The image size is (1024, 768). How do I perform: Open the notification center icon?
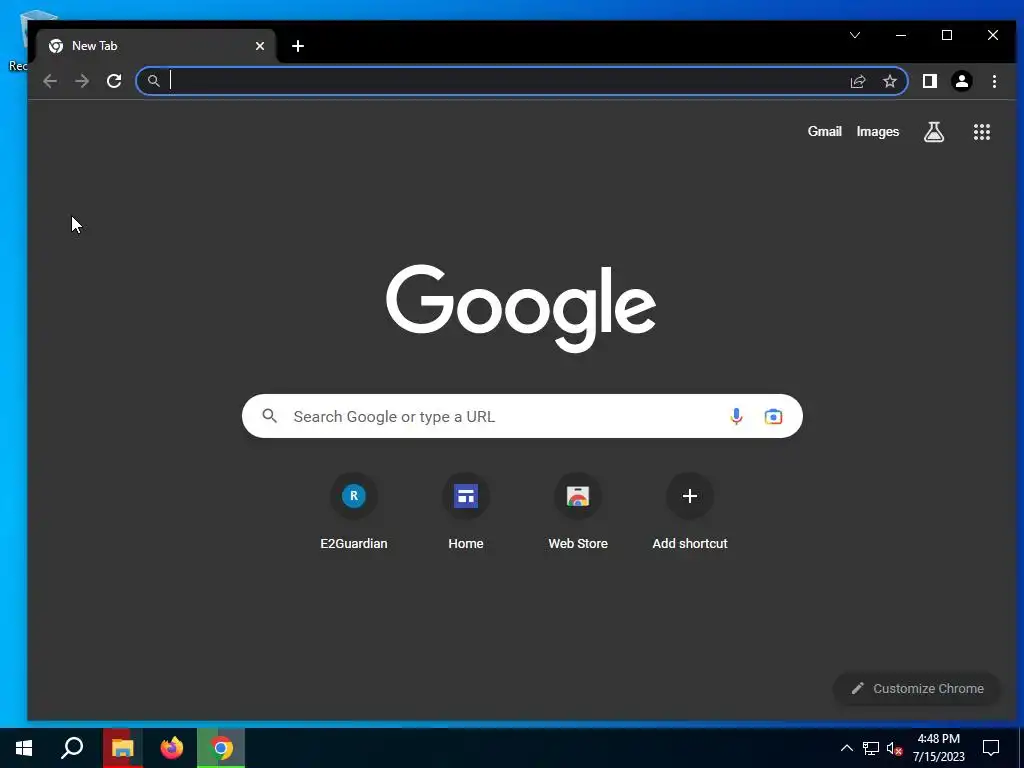[x=991, y=748]
